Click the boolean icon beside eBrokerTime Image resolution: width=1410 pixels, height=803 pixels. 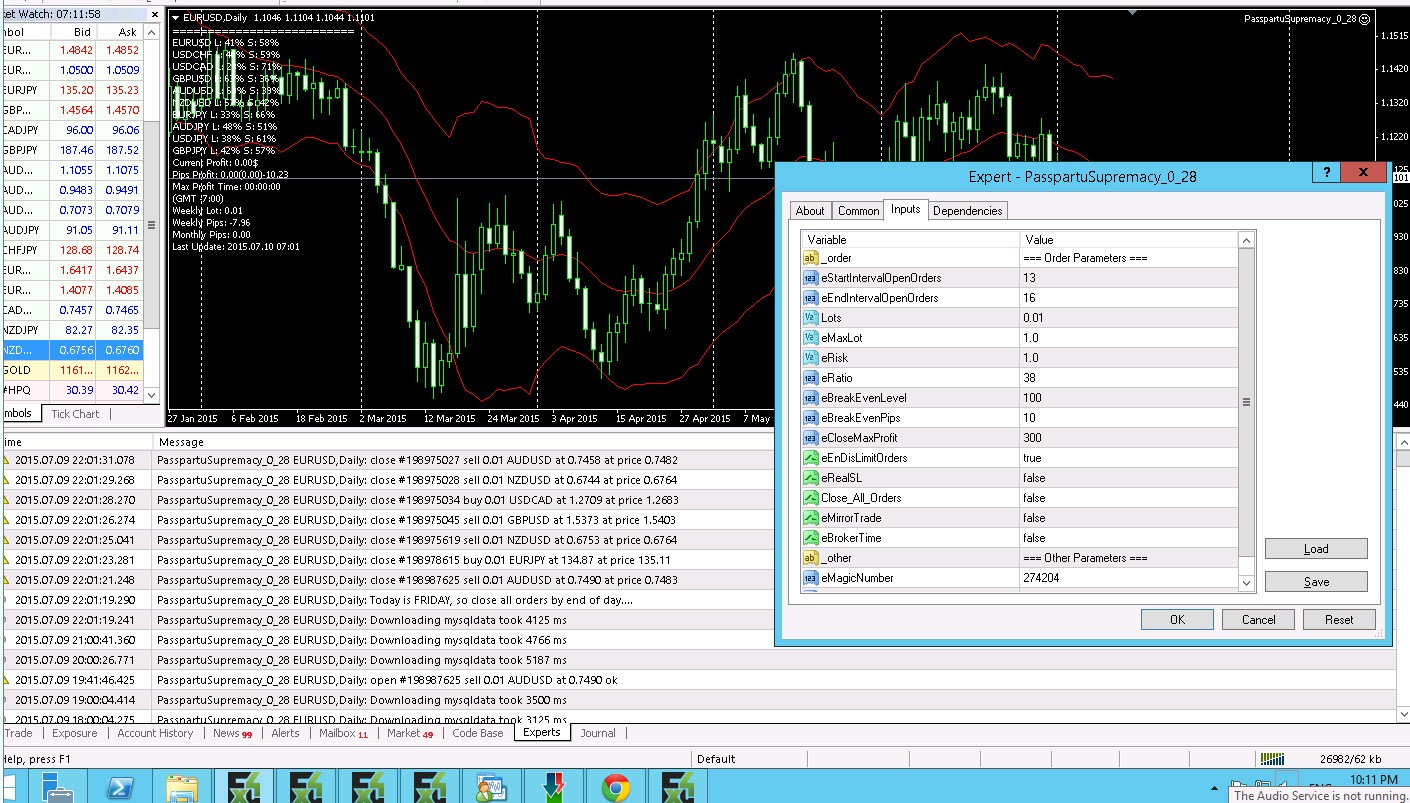coord(810,538)
